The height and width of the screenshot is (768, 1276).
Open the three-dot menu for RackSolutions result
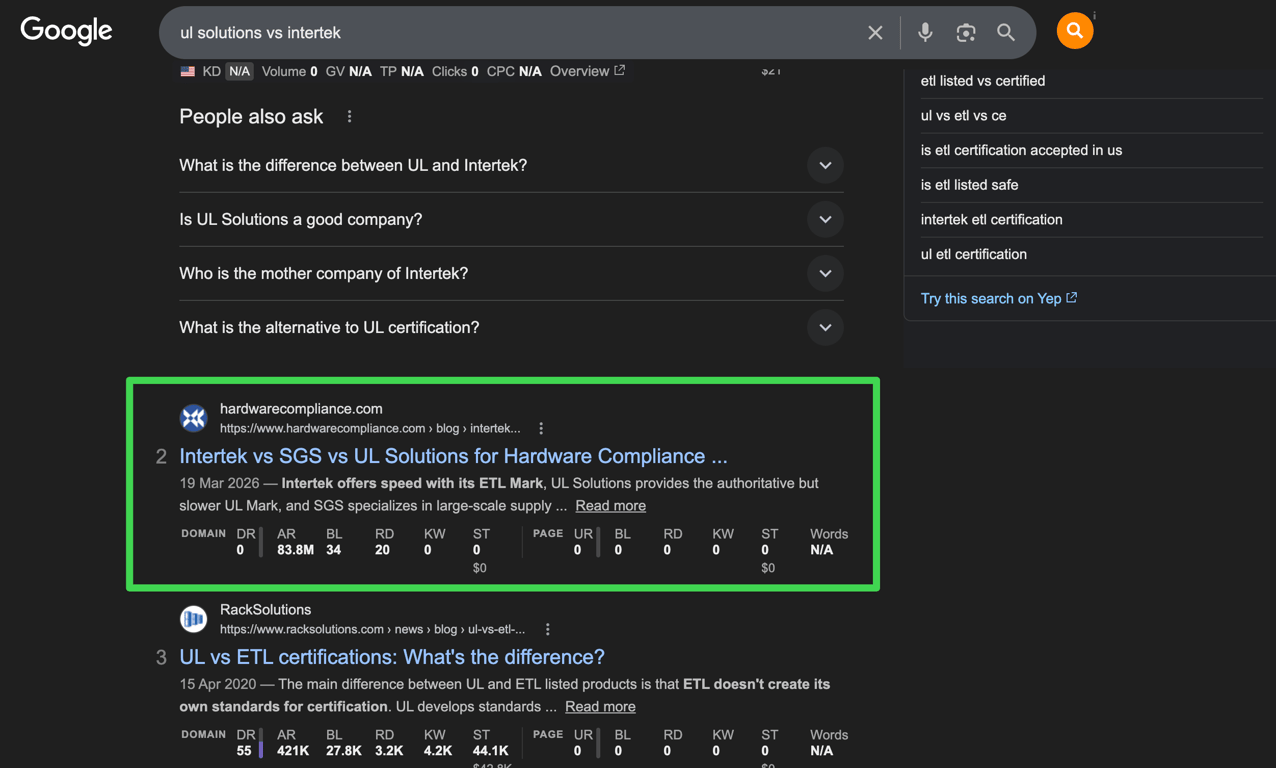tap(547, 629)
